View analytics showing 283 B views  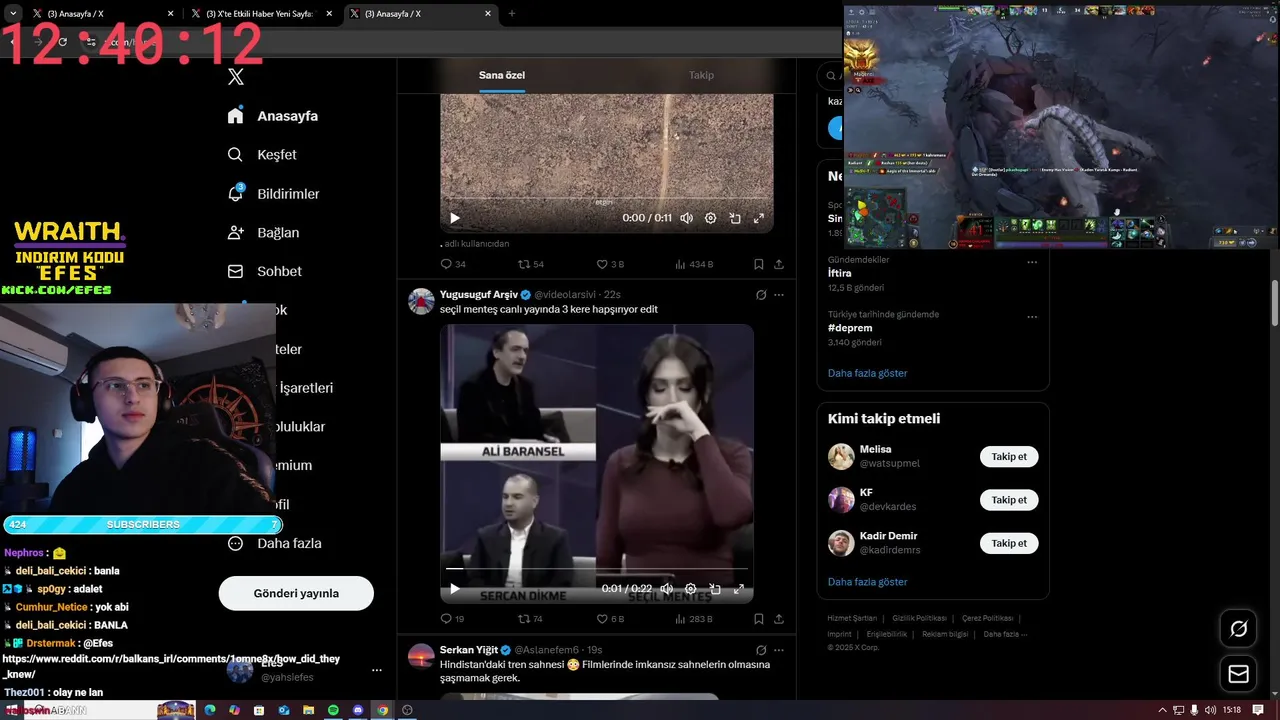[694, 619]
